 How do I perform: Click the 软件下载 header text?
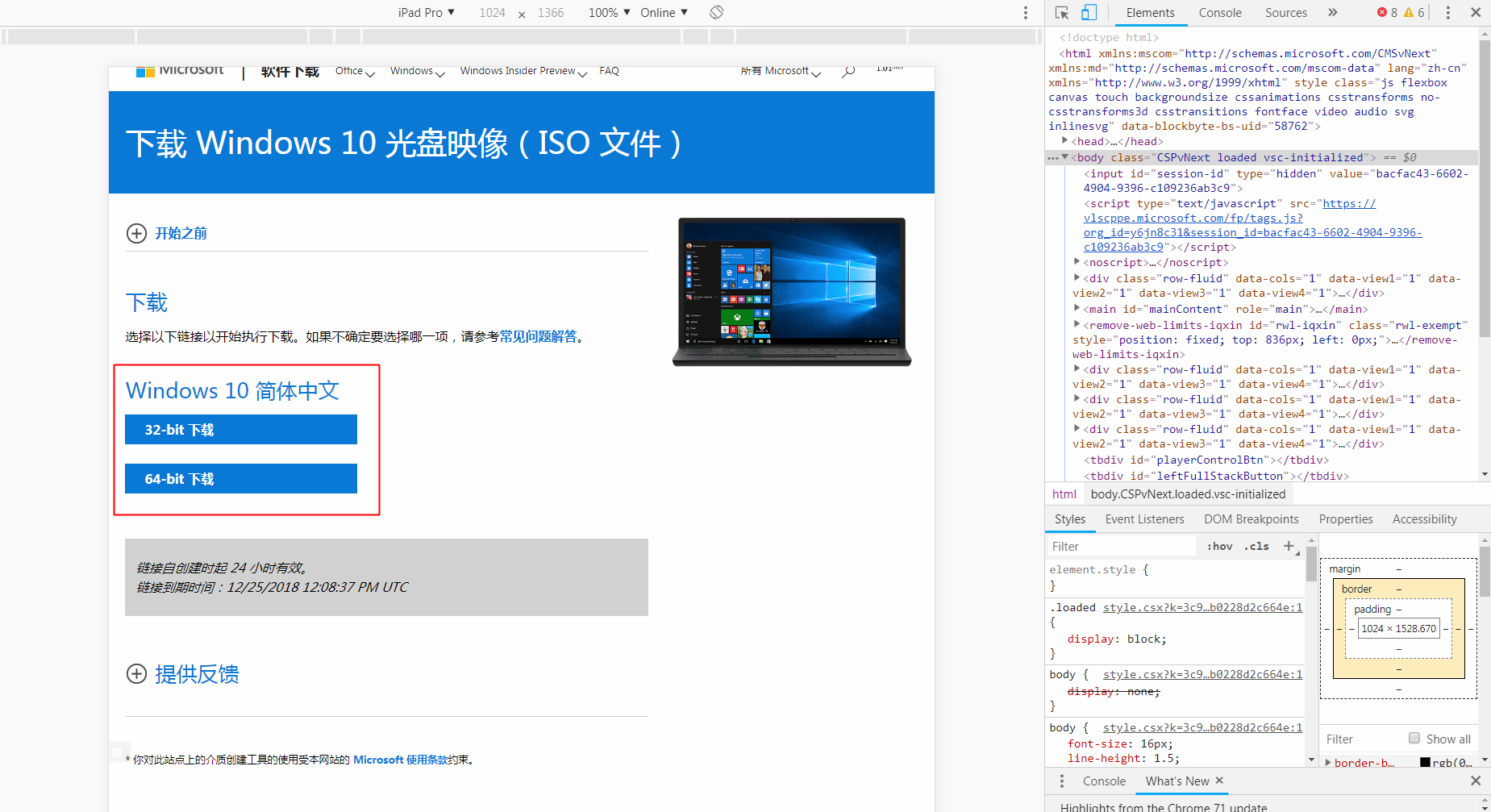pyautogui.click(x=290, y=71)
